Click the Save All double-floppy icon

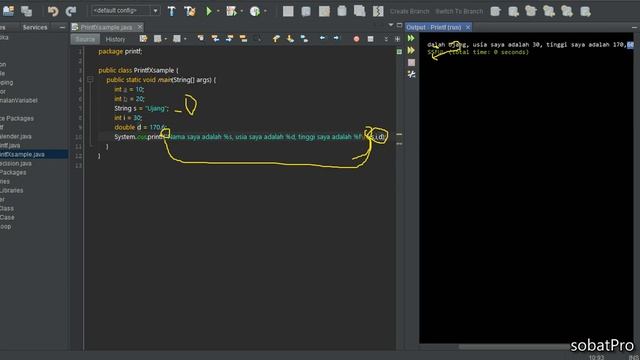(x=27, y=11)
